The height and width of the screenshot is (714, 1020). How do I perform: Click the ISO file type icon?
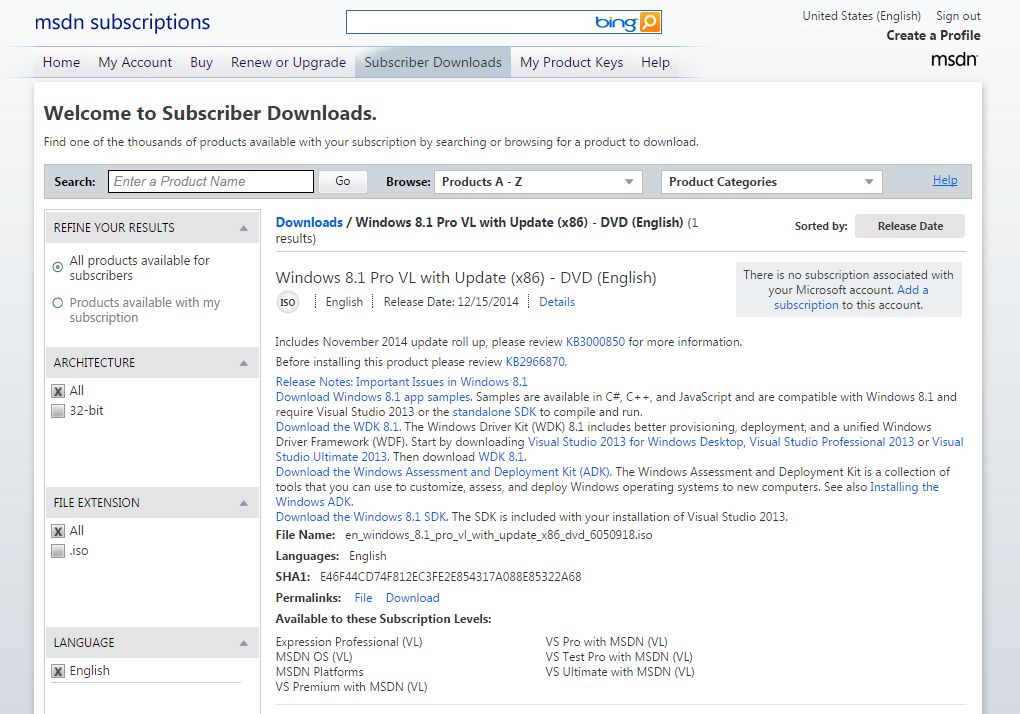[x=287, y=302]
